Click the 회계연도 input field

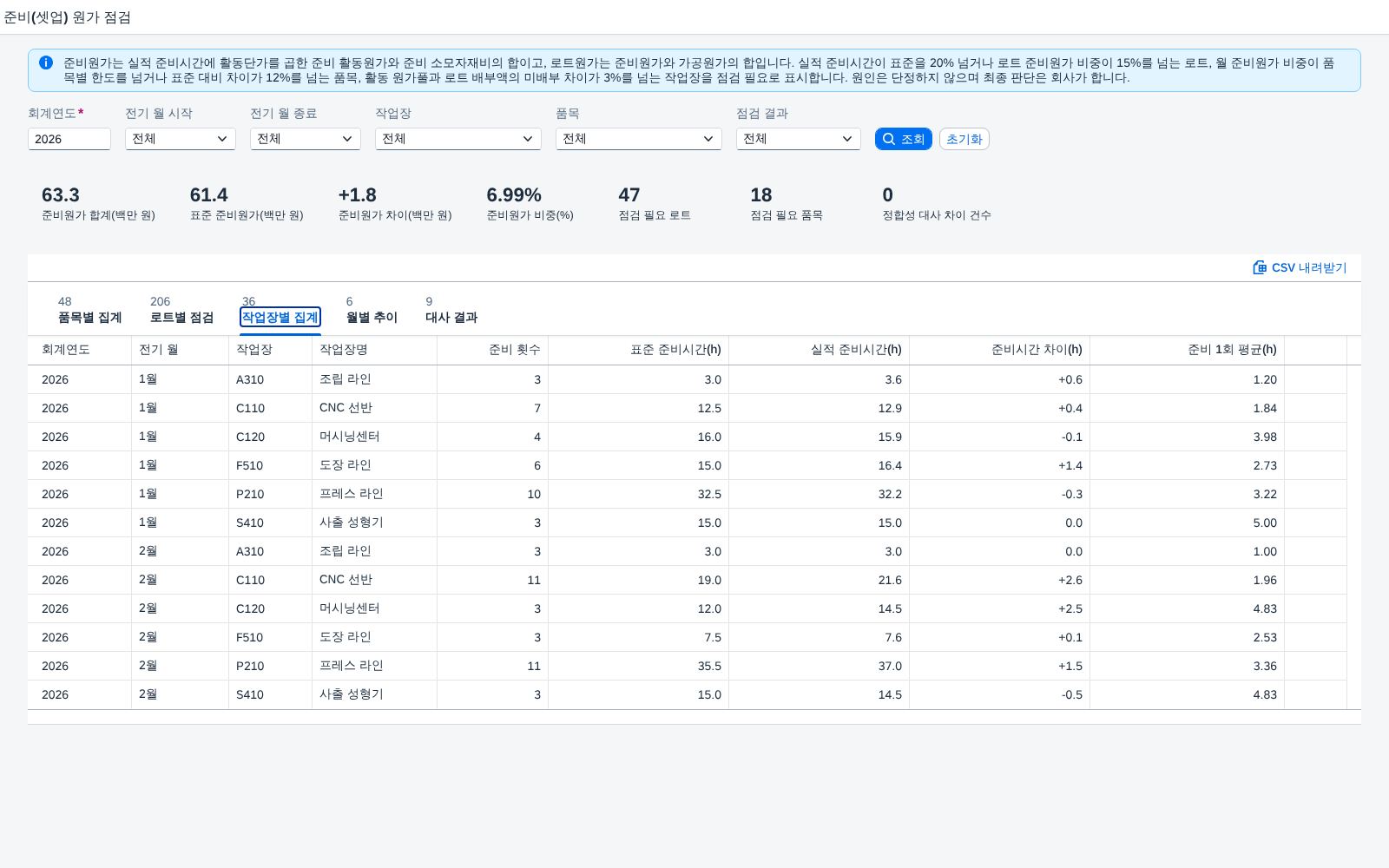click(69, 139)
